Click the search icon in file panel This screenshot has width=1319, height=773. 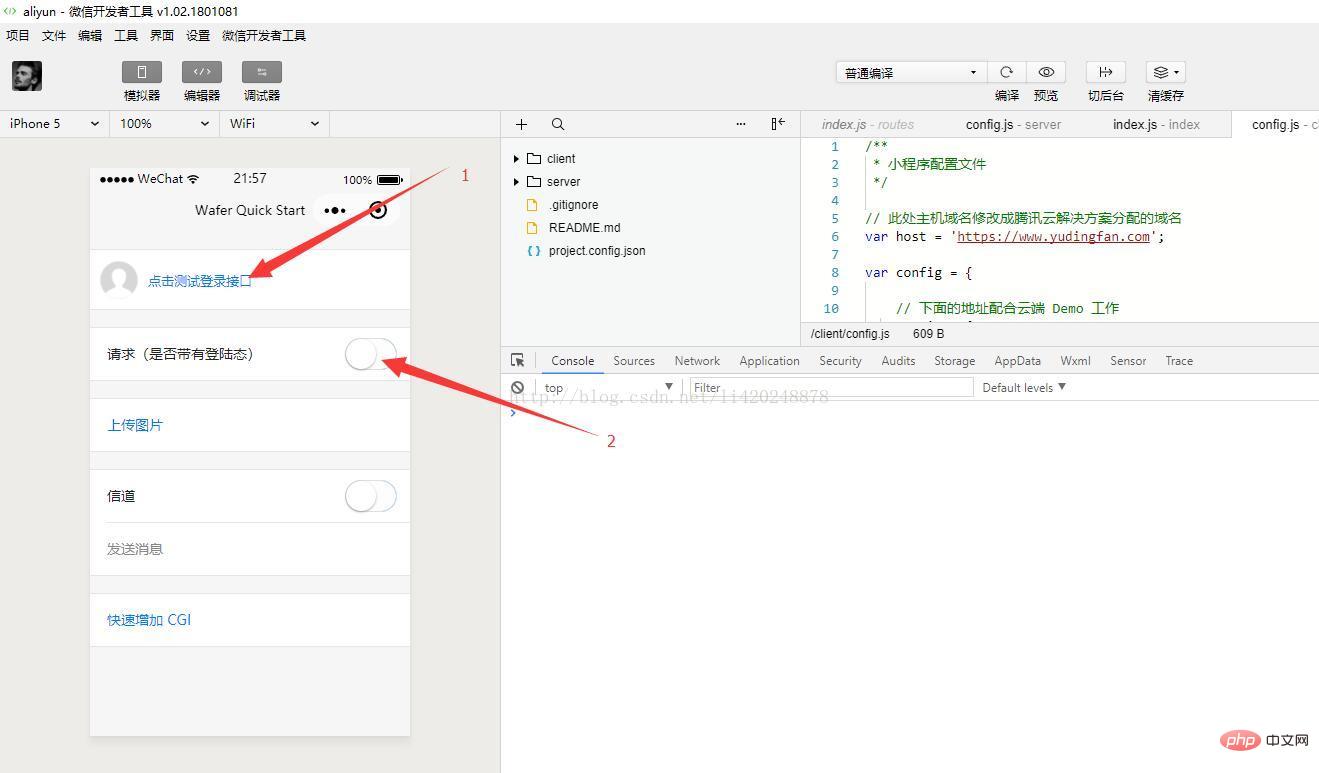(x=558, y=124)
